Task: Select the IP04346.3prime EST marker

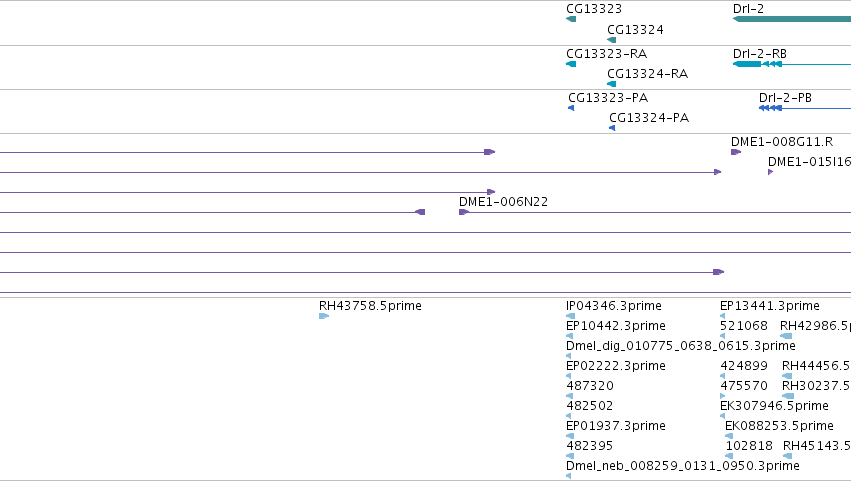Action: click(570, 316)
